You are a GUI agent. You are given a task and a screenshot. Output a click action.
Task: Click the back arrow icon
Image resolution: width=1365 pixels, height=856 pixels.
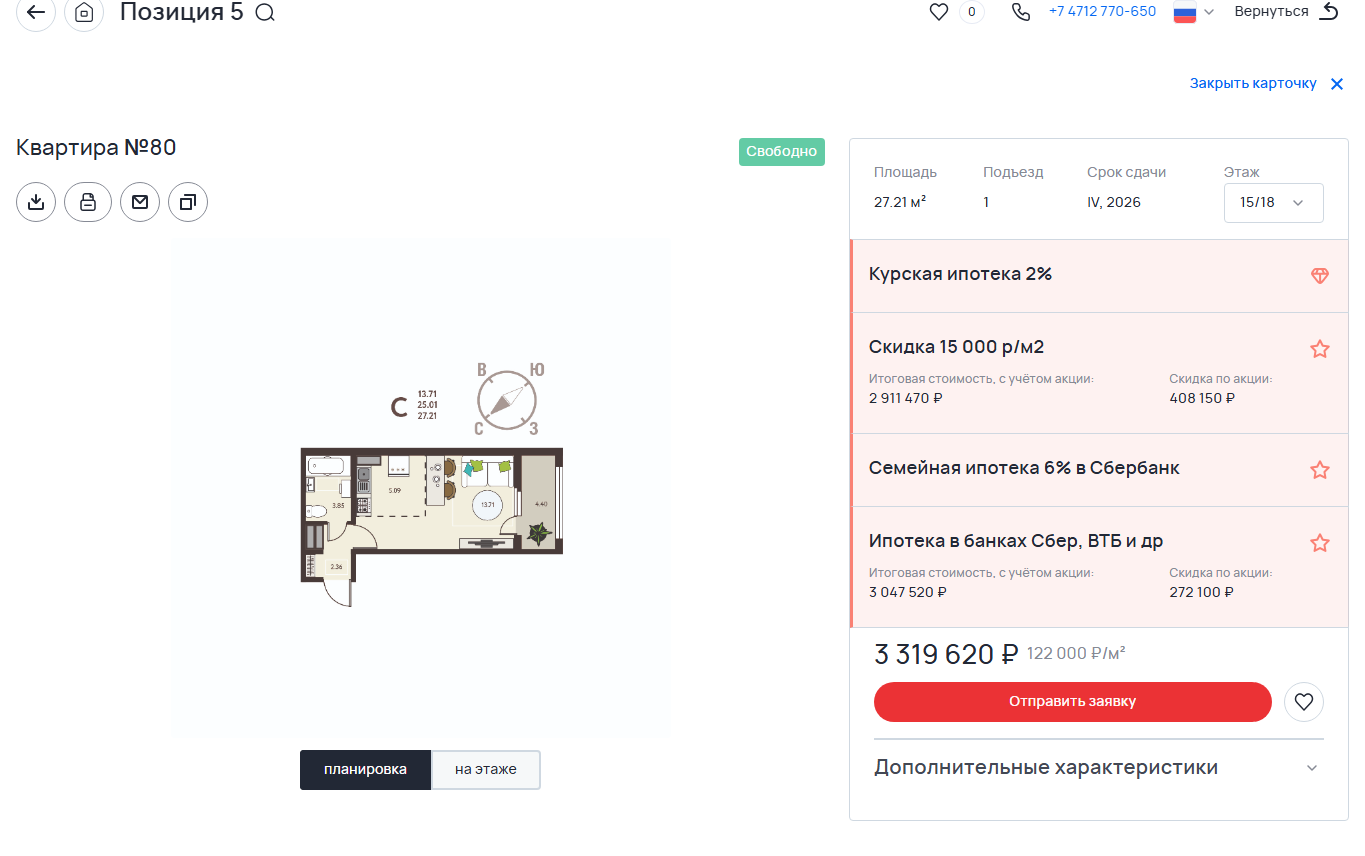(x=36, y=13)
